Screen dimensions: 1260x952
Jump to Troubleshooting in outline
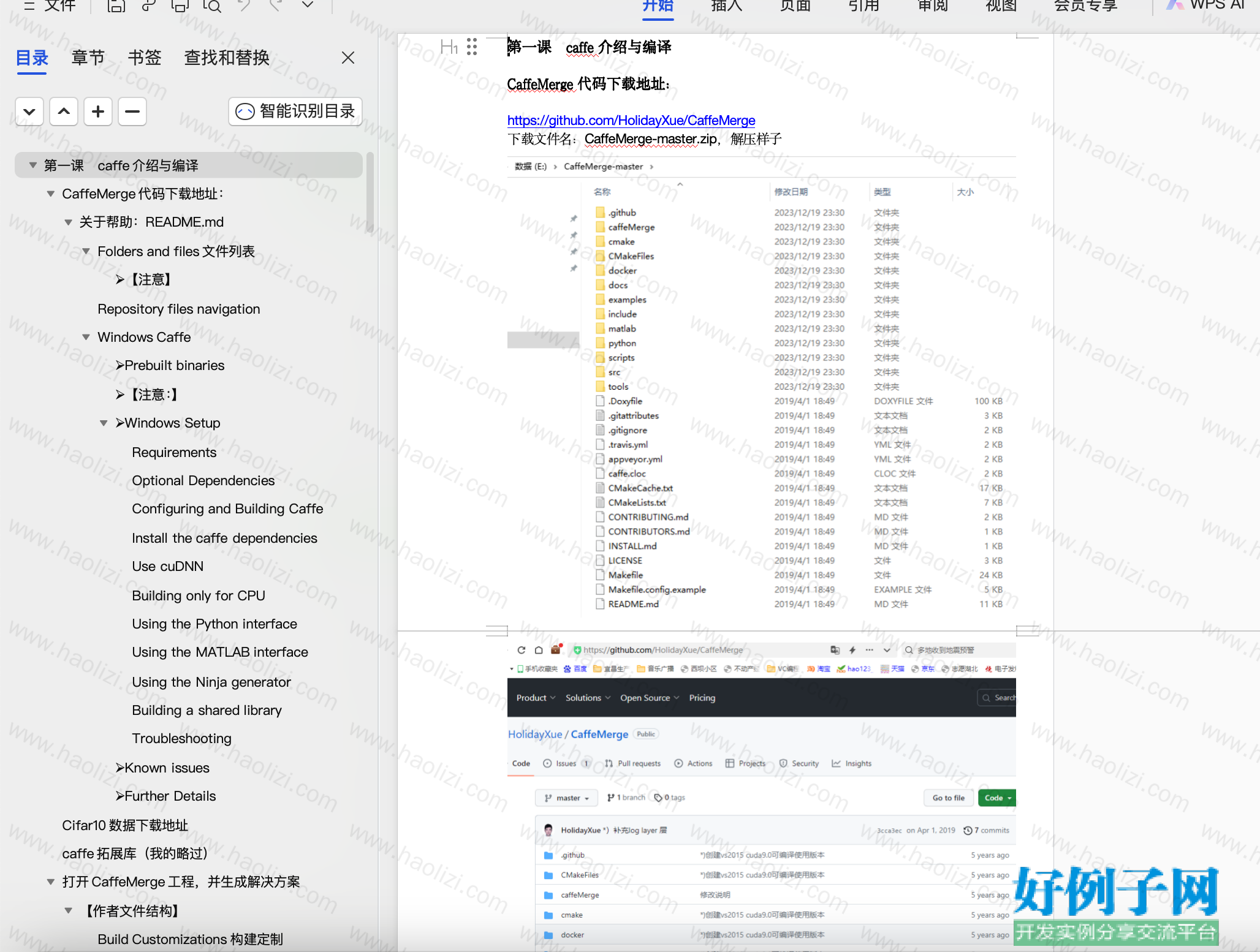tap(181, 738)
